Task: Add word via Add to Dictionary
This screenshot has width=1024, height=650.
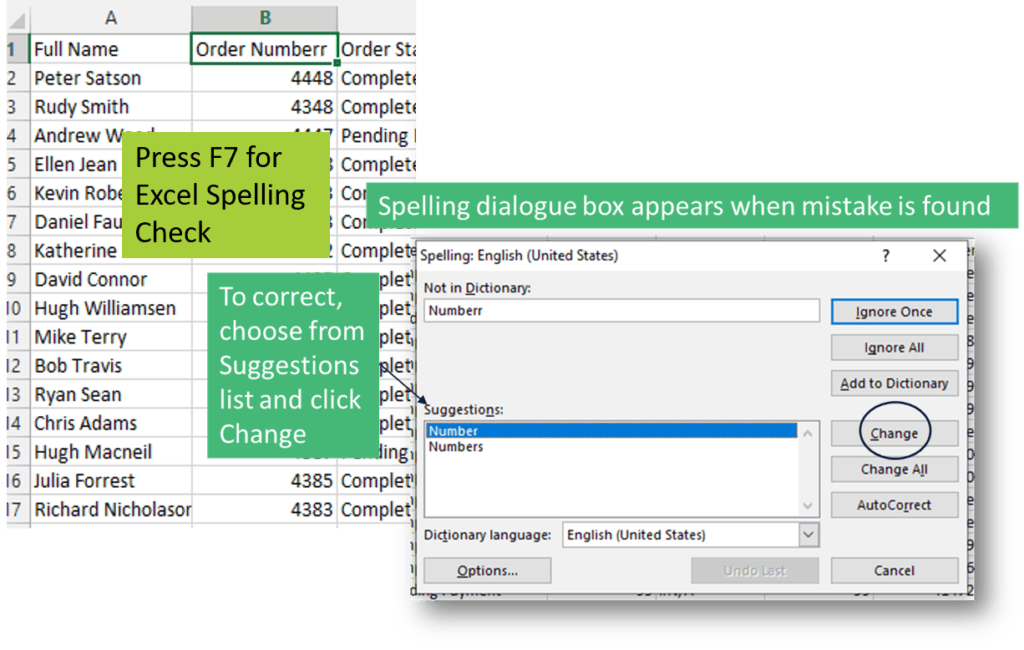Action: (x=894, y=383)
